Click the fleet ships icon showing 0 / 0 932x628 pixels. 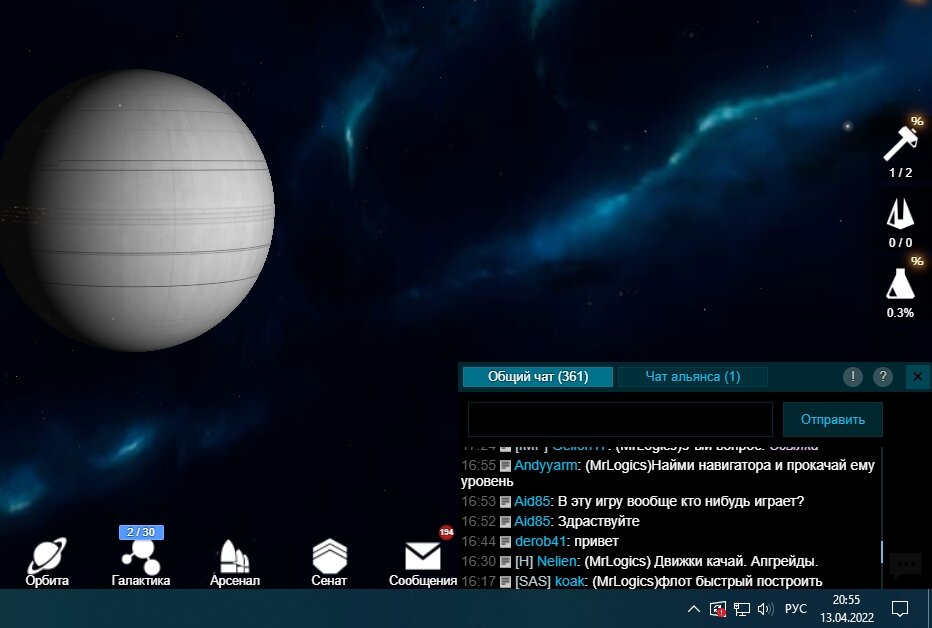click(900, 214)
